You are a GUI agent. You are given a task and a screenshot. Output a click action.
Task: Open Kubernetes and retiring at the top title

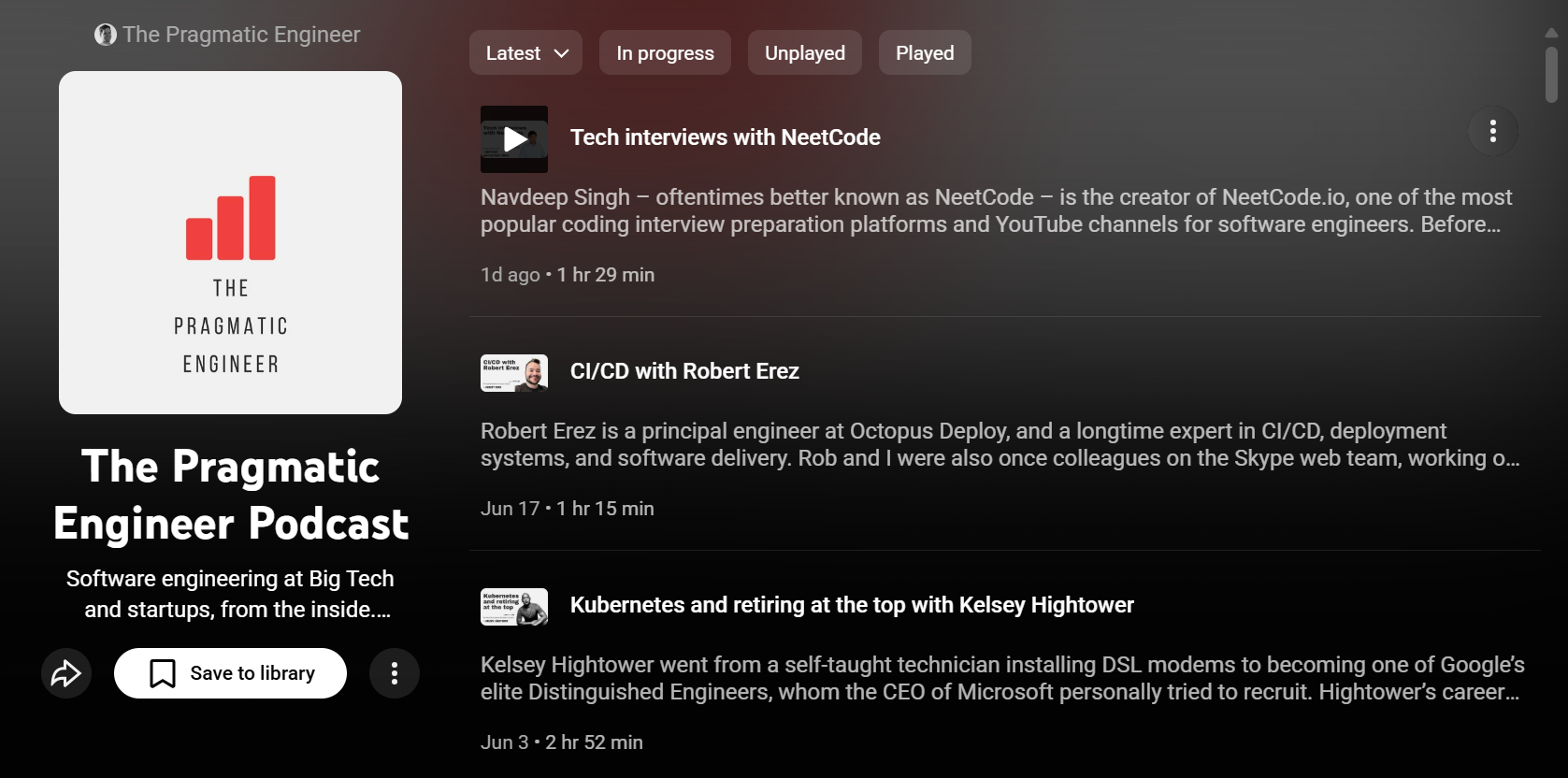[852, 605]
